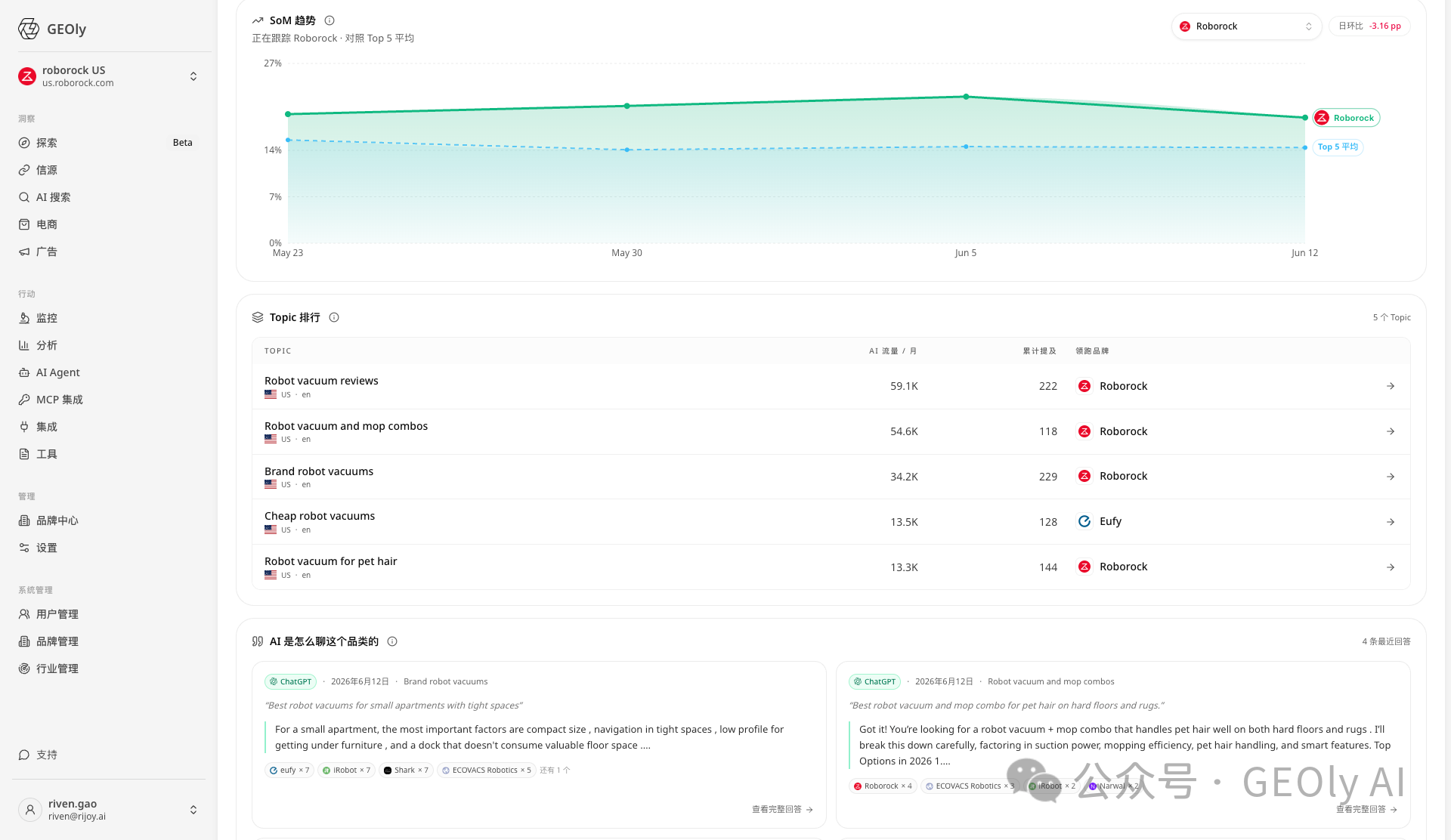Click the ChatGPT tag on Brand robot vacuums card
Viewport: 1451px width, 840px height.
[291, 681]
